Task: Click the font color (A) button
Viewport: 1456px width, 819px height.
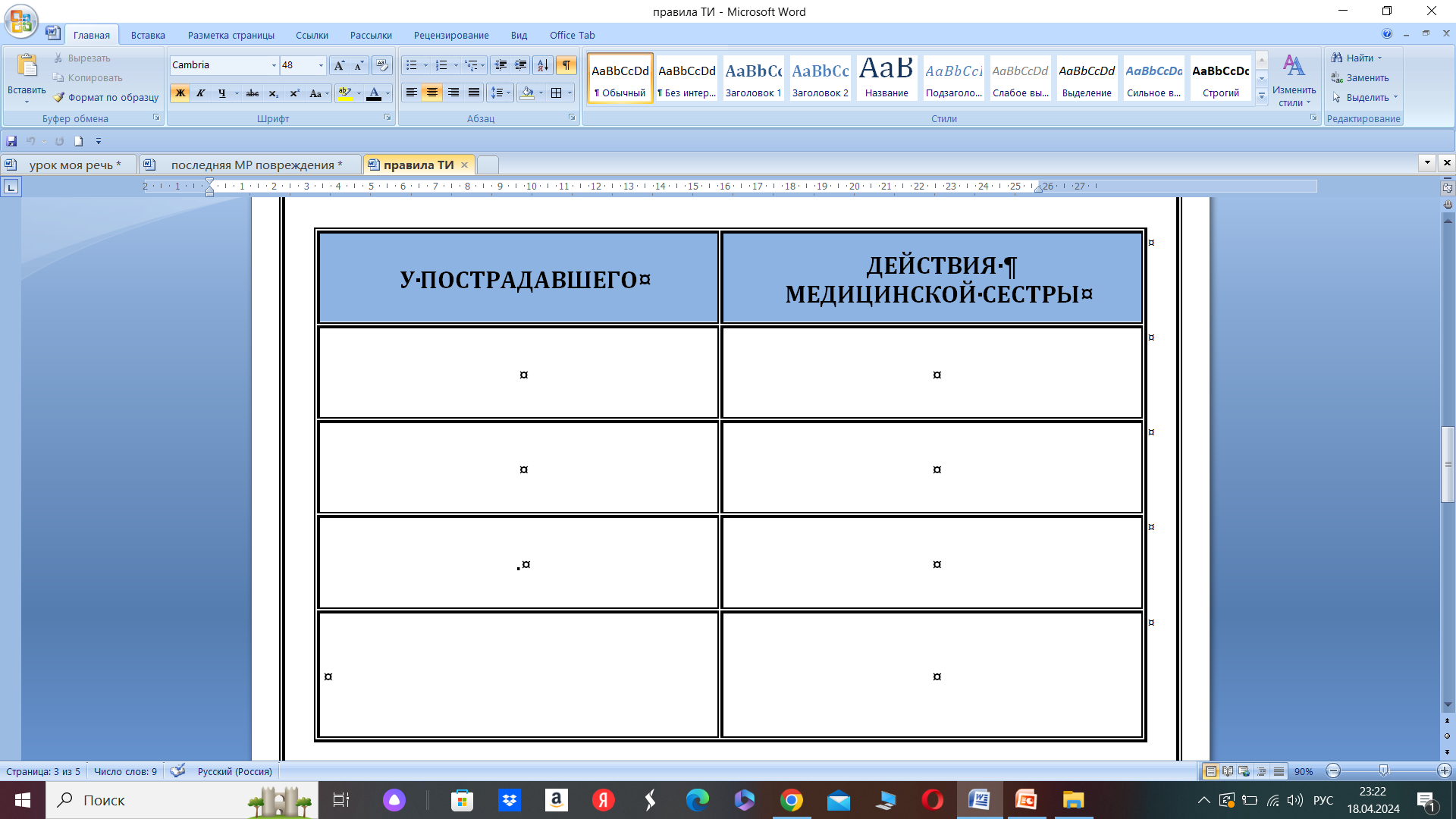Action: pos(374,93)
